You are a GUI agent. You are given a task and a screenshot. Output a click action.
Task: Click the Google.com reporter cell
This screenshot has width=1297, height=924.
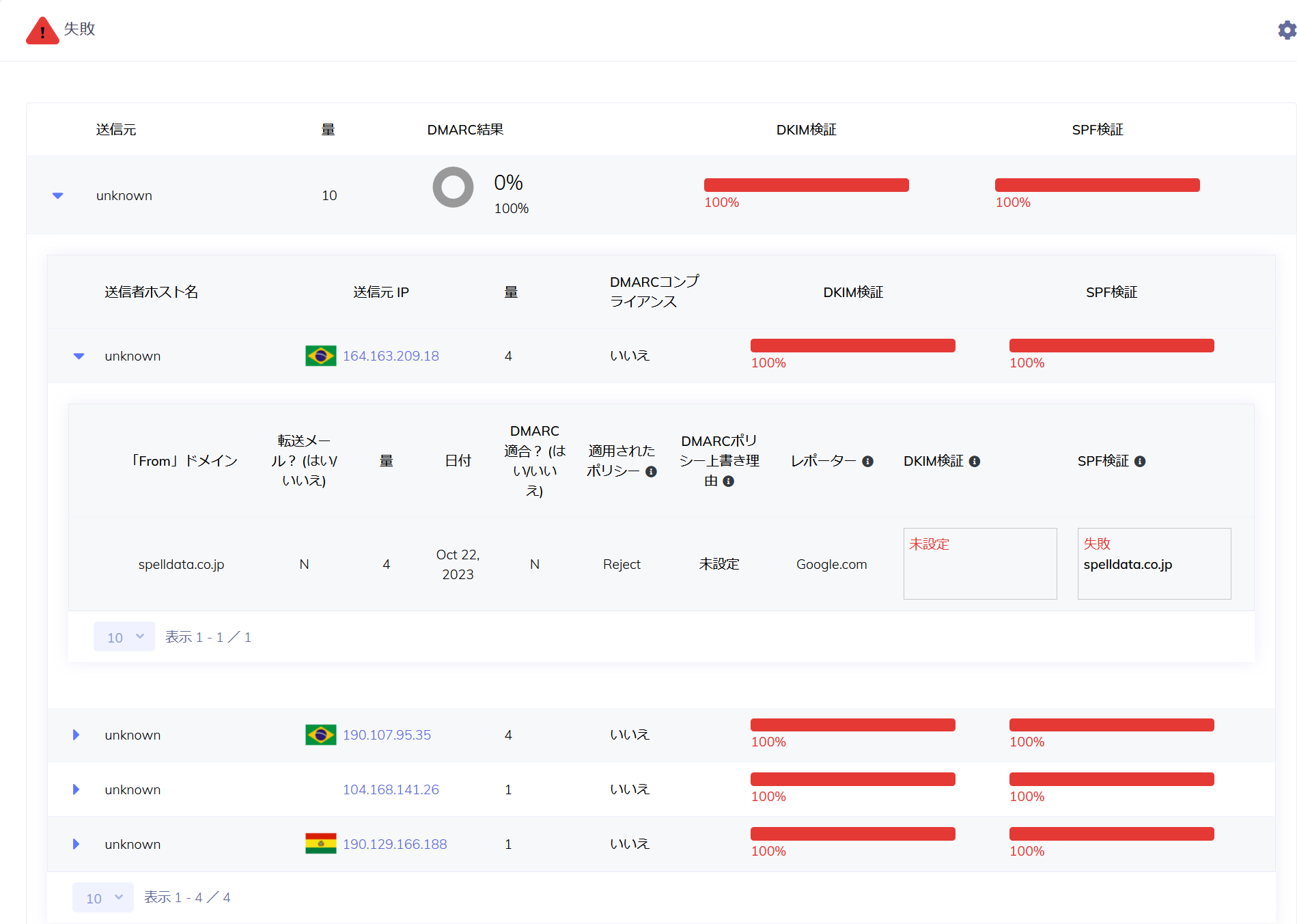831,564
